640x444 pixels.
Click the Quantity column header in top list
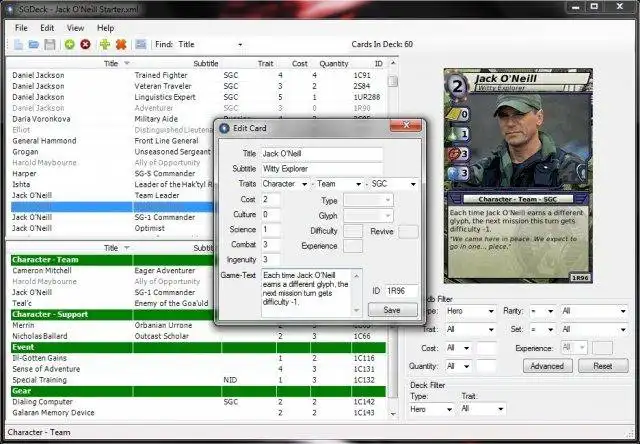[333, 64]
